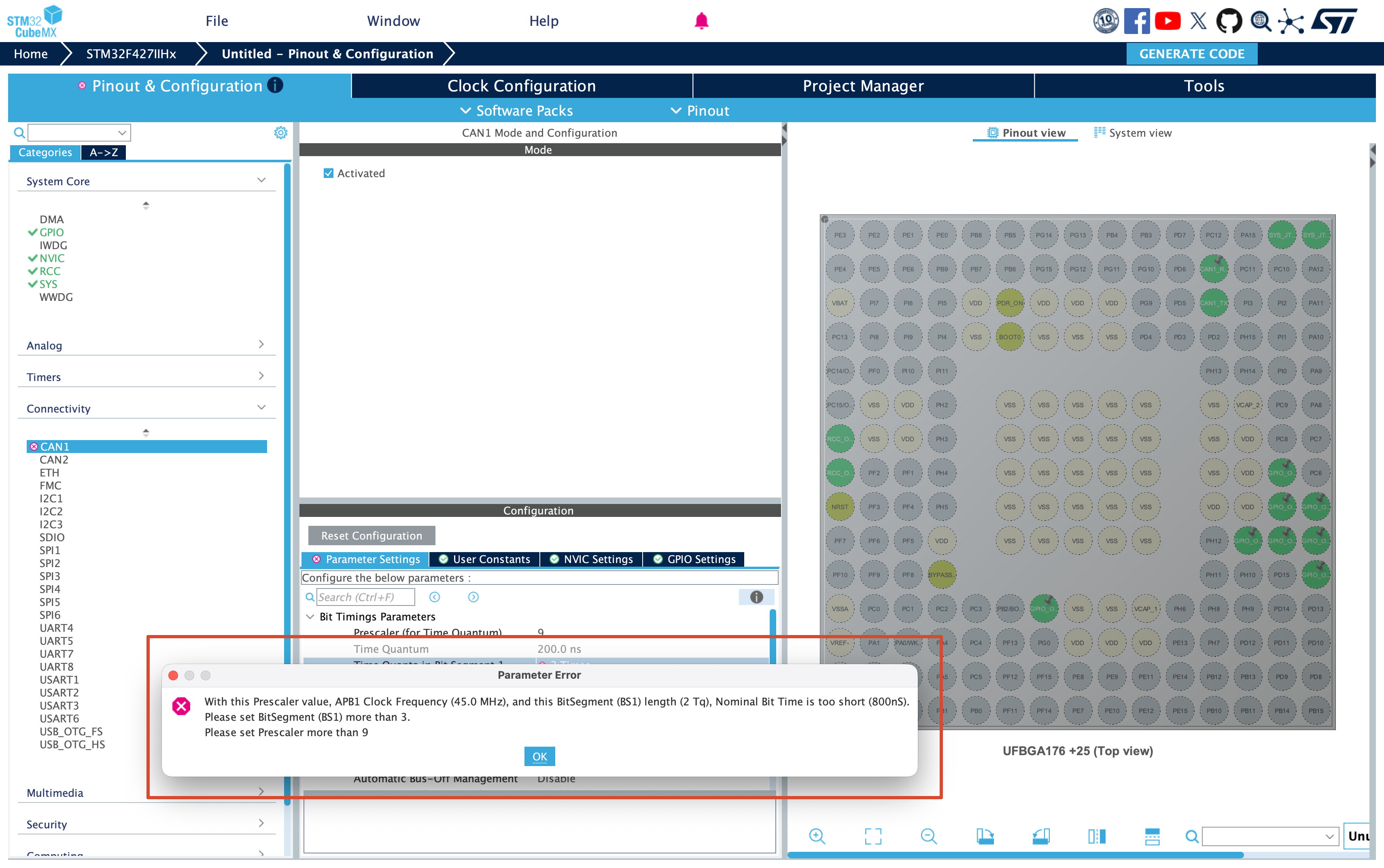Image resolution: width=1384 pixels, height=868 pixels.
Task: Select ETH in the Connectivity list
Action: (49, 473)
